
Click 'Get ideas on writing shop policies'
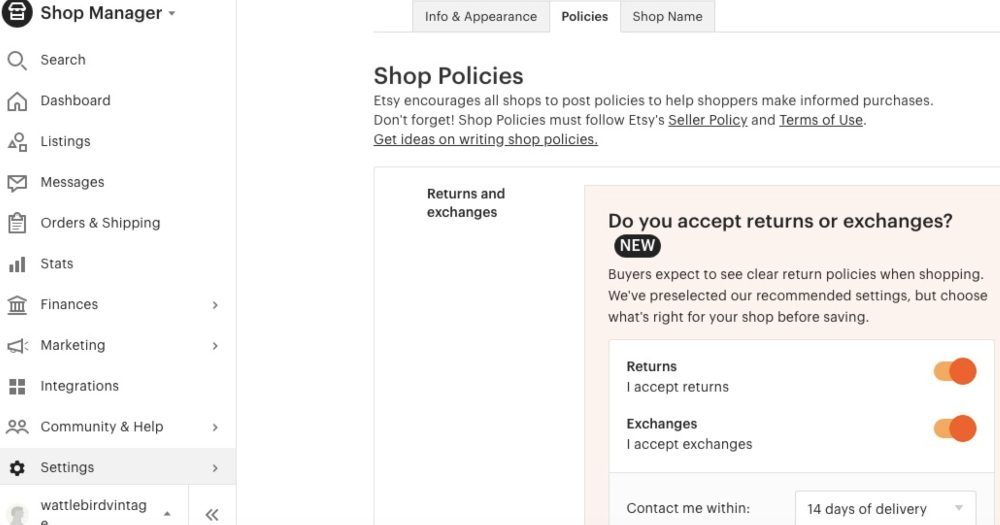(485, 139)
